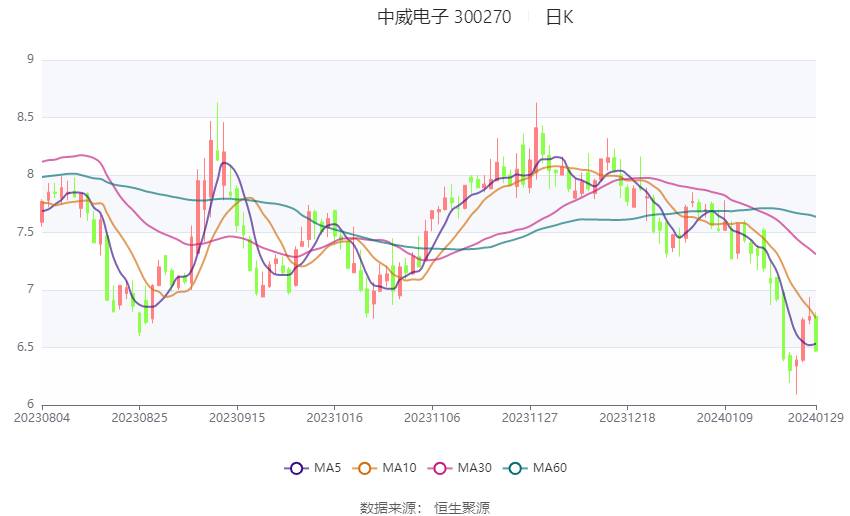Click the 20240109 date axis label
This screenshot has height=516, width=850.
pyautogui.click(x=725, y=418)
